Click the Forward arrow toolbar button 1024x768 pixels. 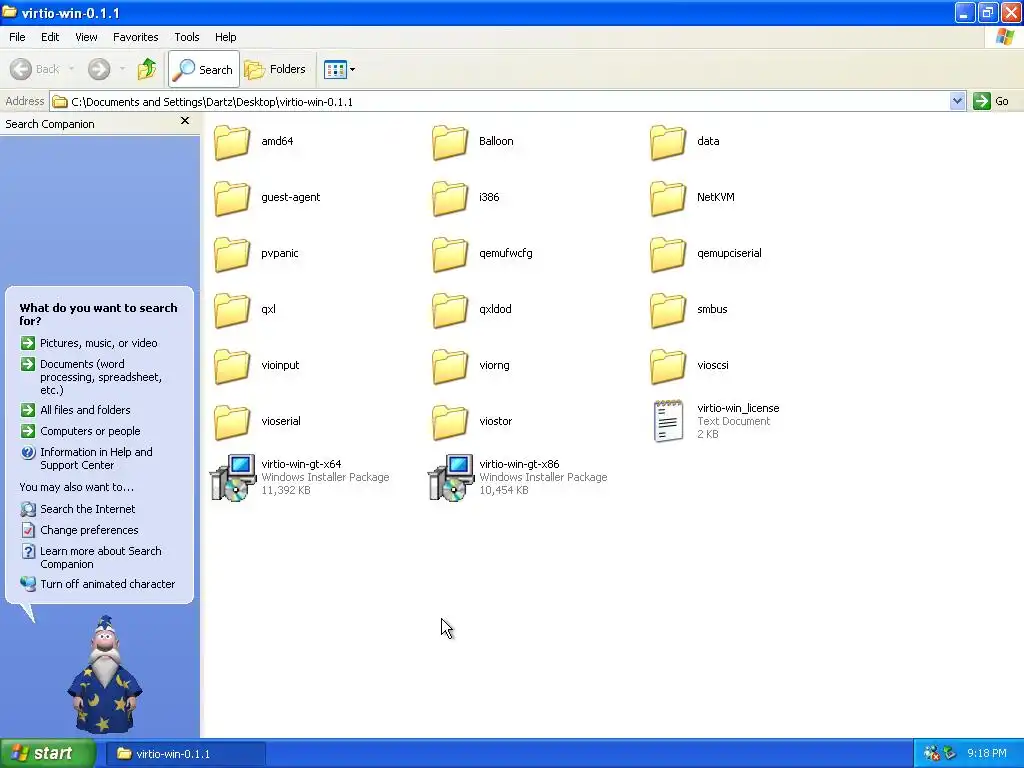[x=99, y=69]
